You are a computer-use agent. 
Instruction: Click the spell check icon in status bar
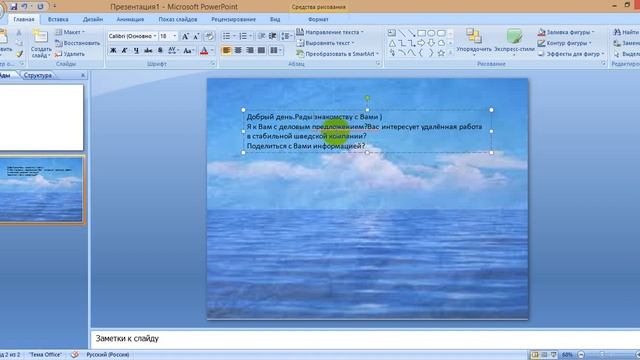[x=75, y=355]
